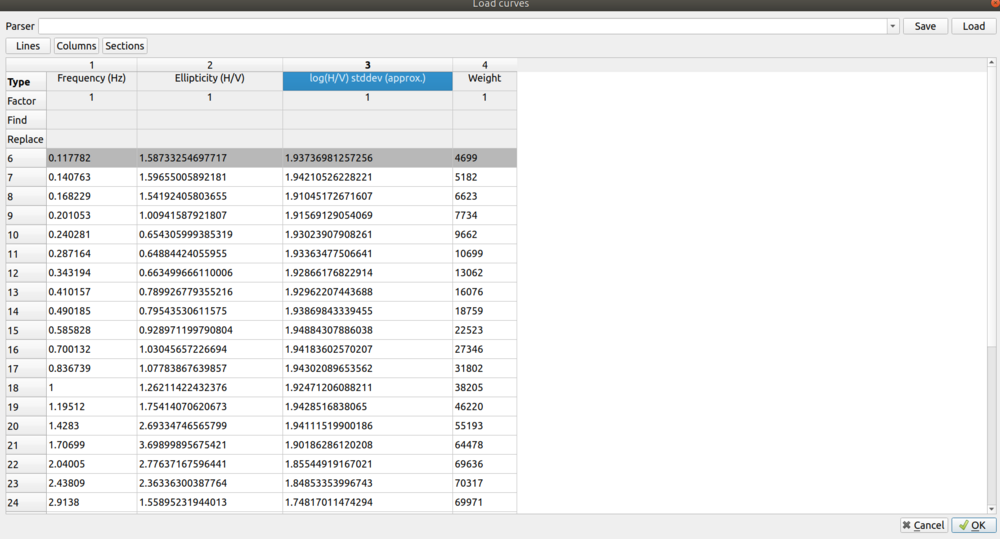The width and height of the screenshot is (1000, 539).
Task: Click the Find cell in column 2
Action: 209,120
